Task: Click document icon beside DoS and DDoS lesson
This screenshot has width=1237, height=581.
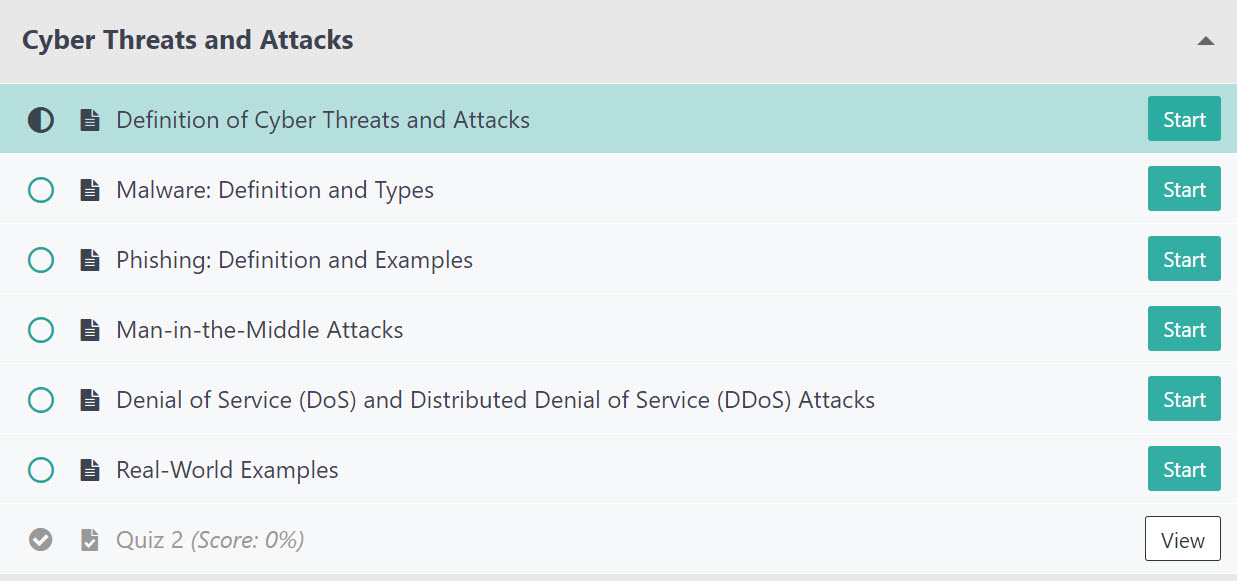Action: click(90, 400)
